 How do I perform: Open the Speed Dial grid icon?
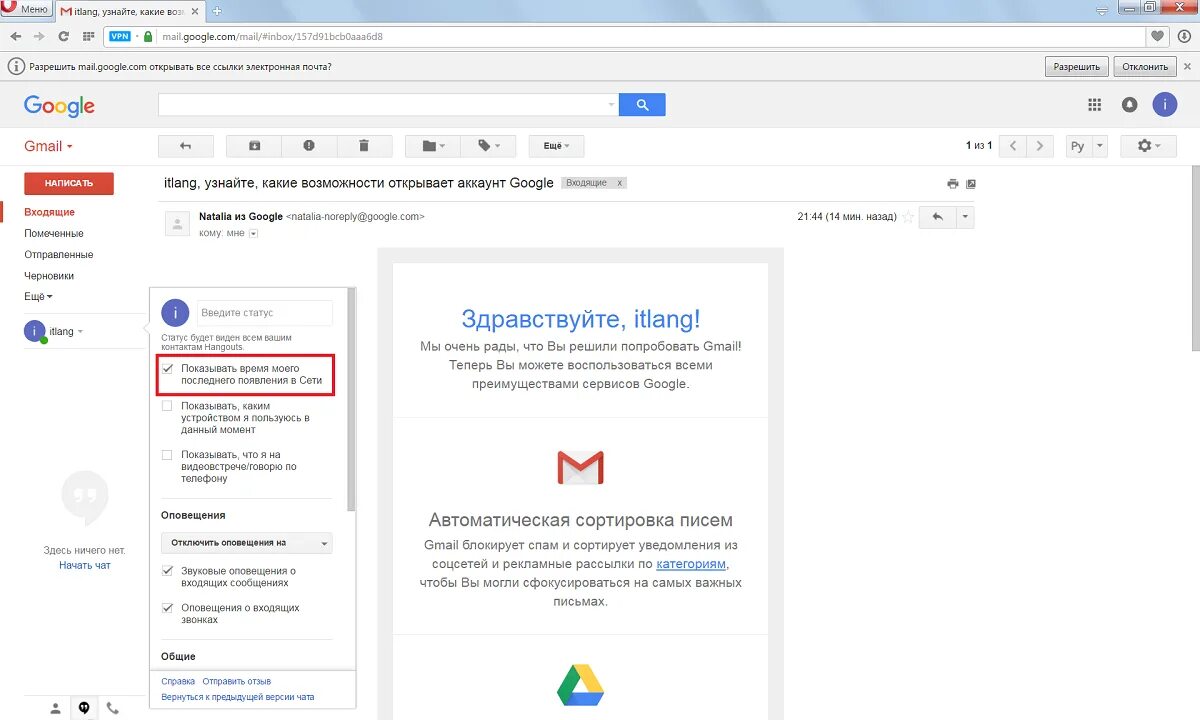pyautogui.click(x=89, y=36)
